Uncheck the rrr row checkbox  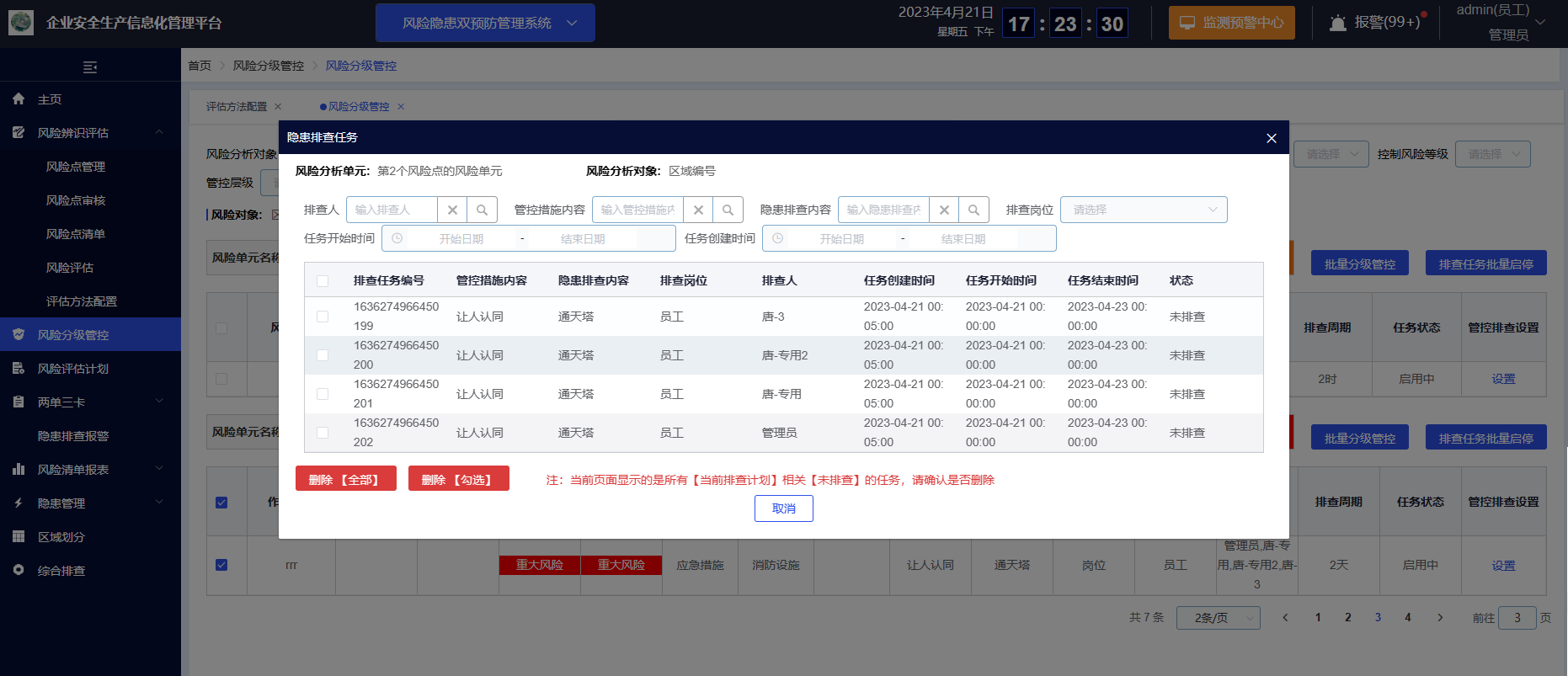pyautogui.click(x=221, y=565)
